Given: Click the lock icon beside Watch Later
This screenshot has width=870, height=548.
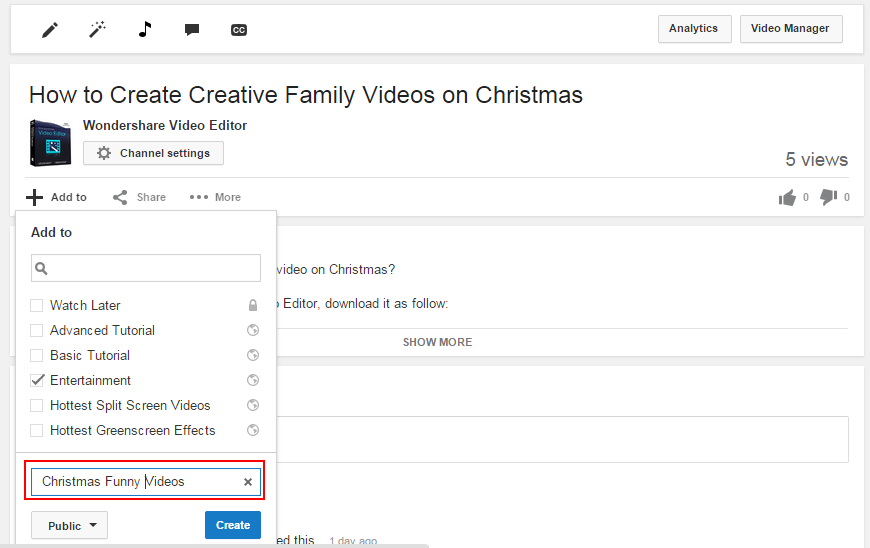Looking at the screenshot, I should [x=253, y=306].
